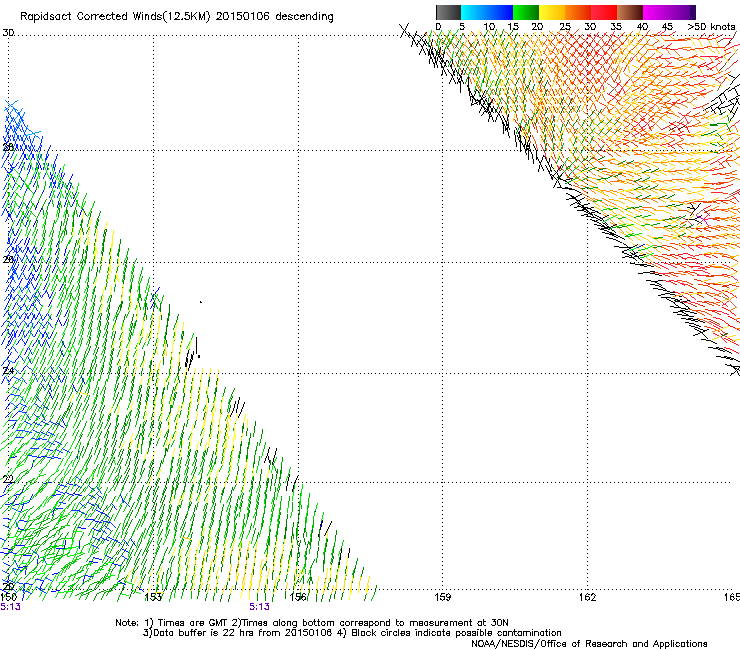Screen dimensions: 740x650
Task: Click the blue 5-15 knots legend segment
Action: pos(487,12)
